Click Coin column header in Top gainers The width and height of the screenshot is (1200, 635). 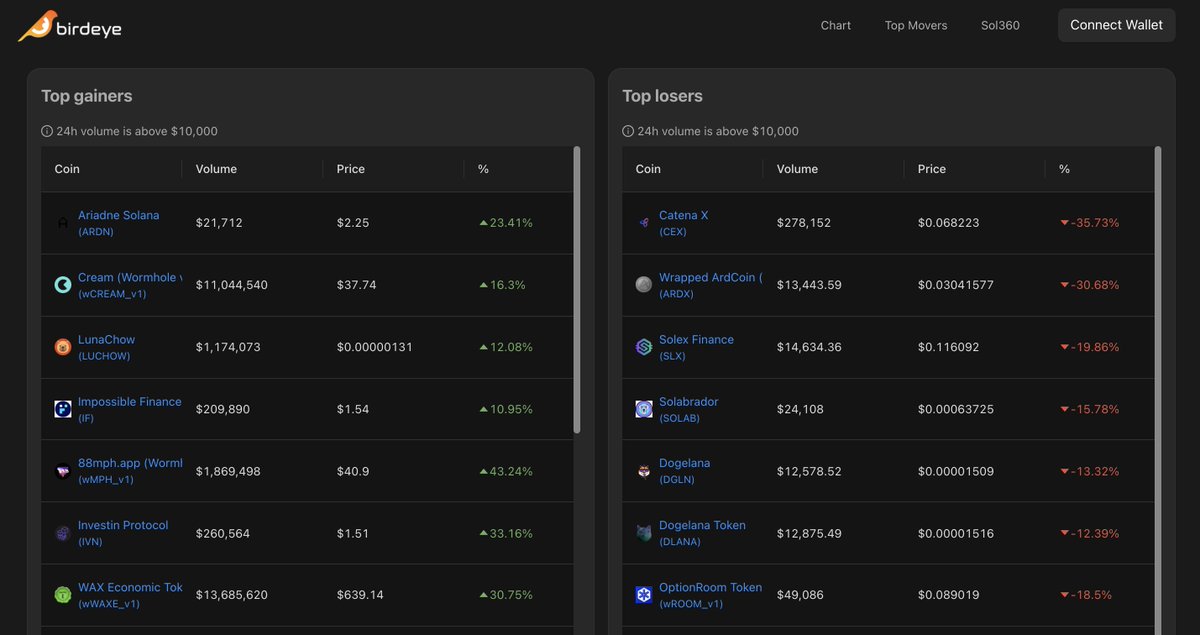pos(67,169)
